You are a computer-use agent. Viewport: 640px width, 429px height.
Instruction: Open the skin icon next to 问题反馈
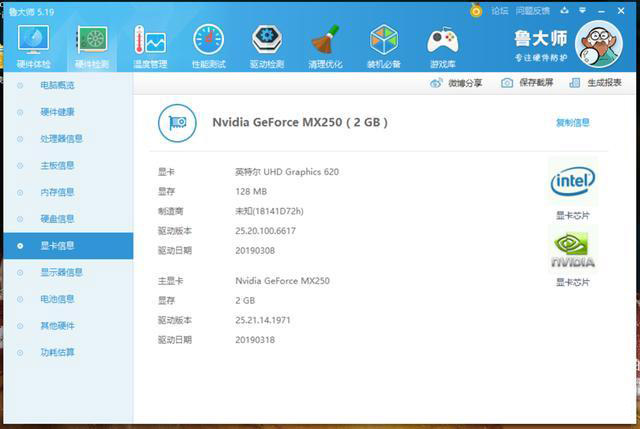coord(564,11)
